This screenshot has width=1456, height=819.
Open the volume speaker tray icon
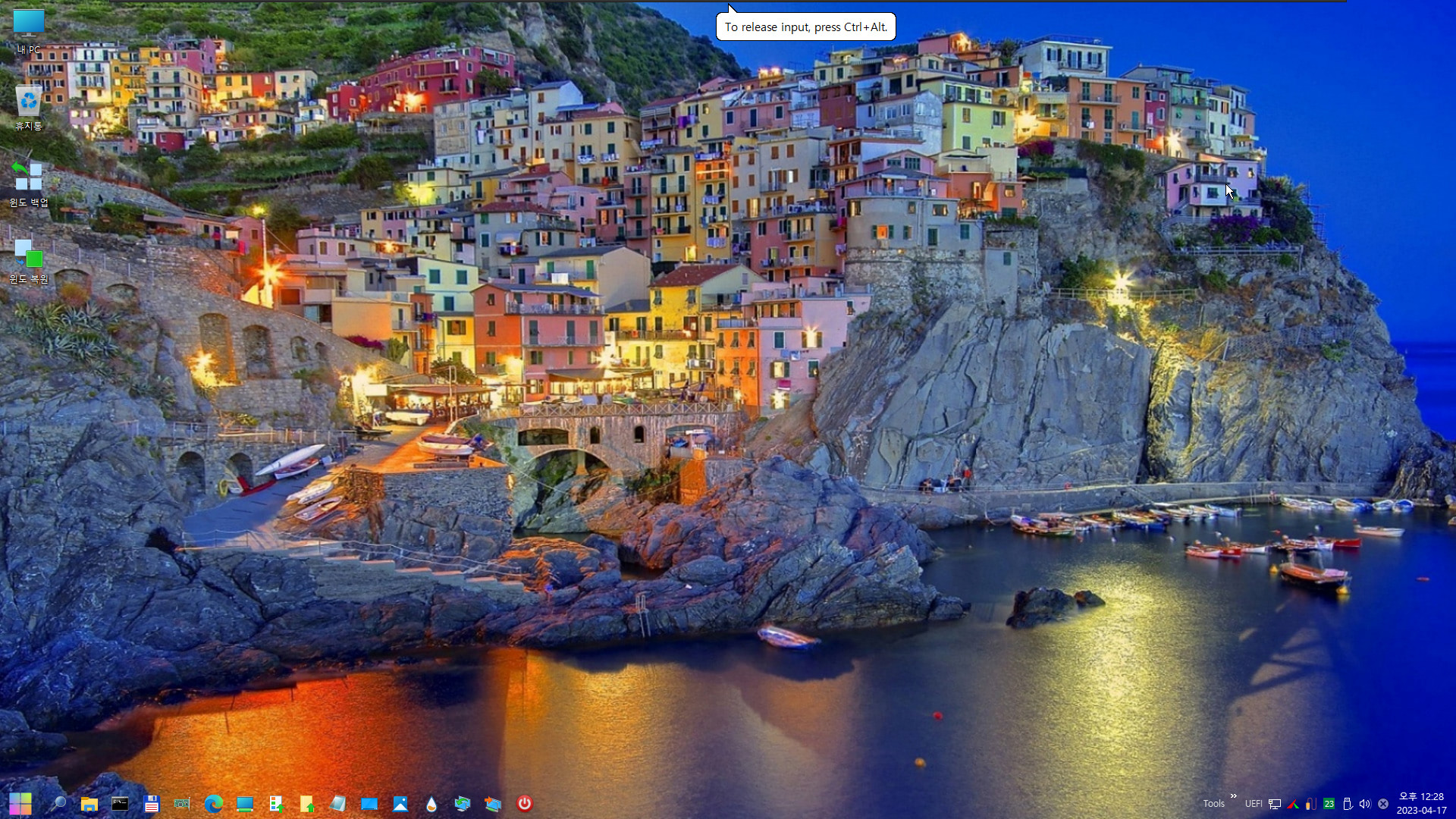tap(1365, 804)
